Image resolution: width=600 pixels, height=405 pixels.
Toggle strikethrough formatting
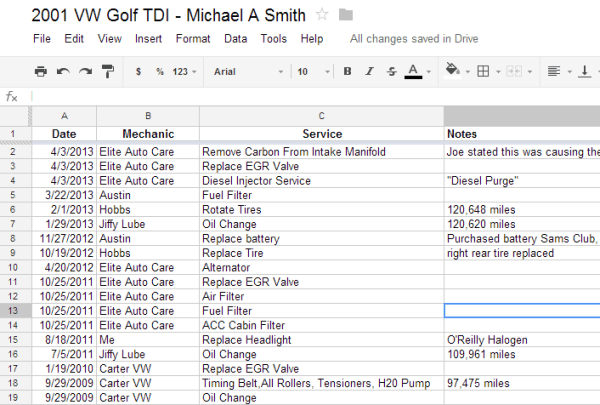click(x=391, y=72)
